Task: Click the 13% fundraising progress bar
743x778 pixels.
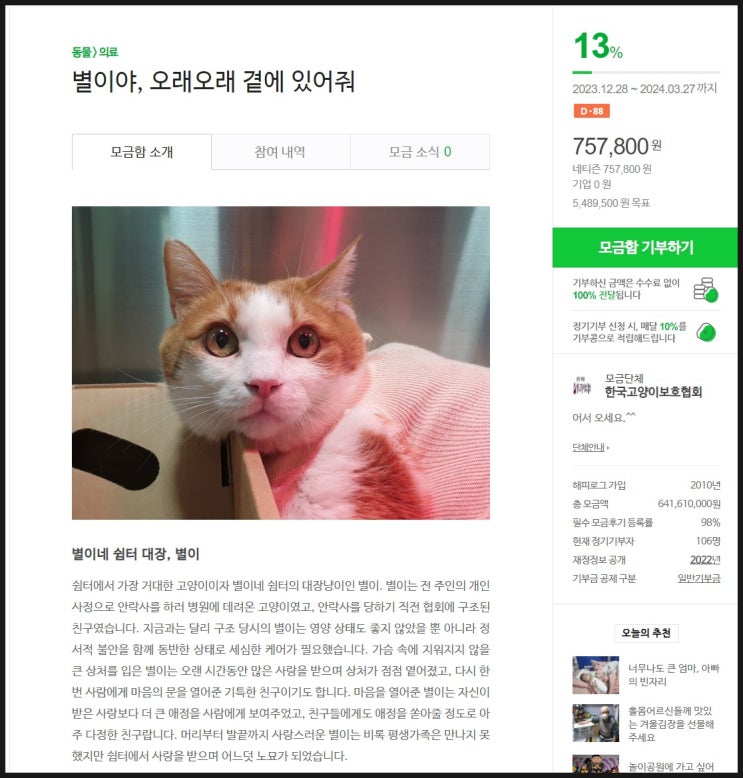Action: tap(646, 72)
